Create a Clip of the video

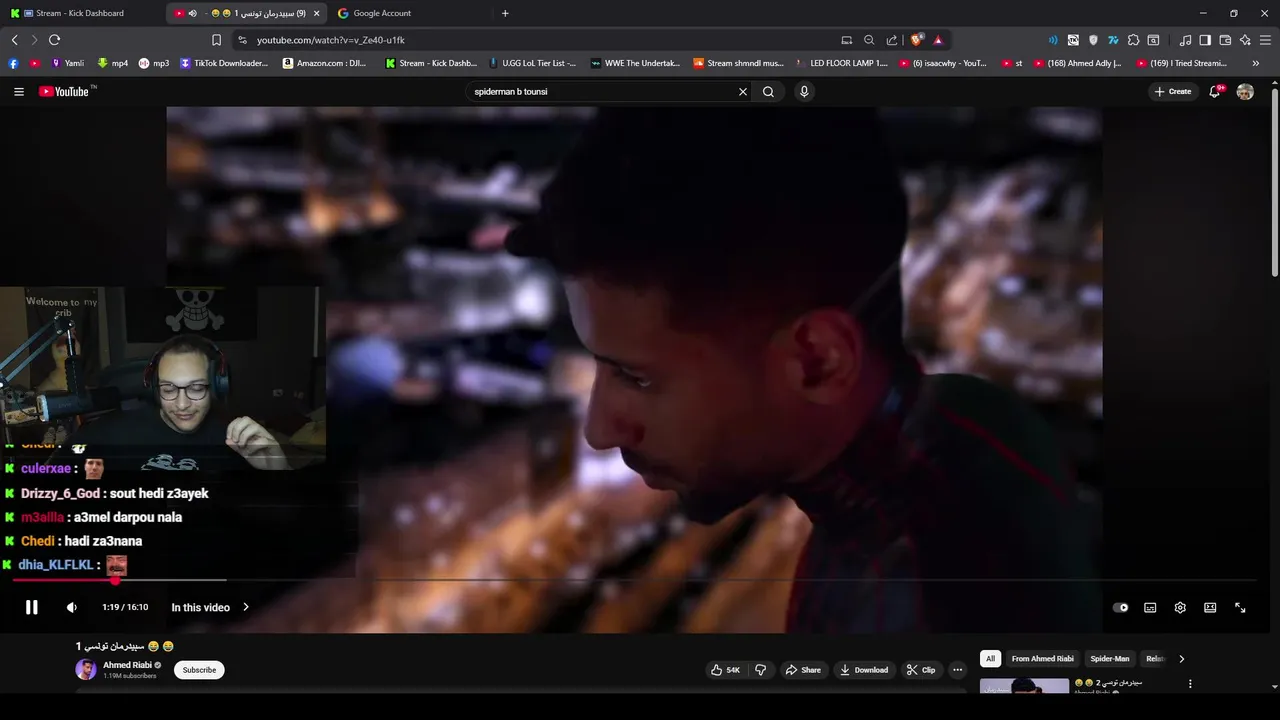point(921,670)
